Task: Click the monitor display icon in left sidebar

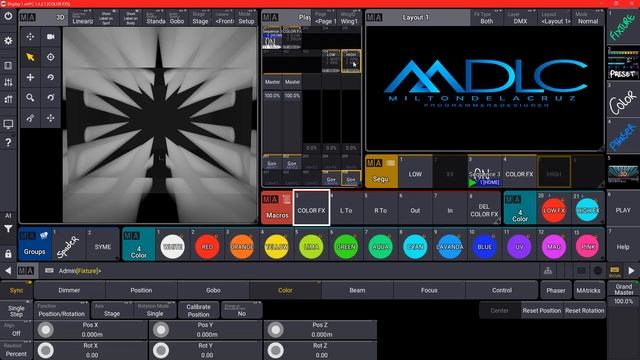Action: coord(8,124)
